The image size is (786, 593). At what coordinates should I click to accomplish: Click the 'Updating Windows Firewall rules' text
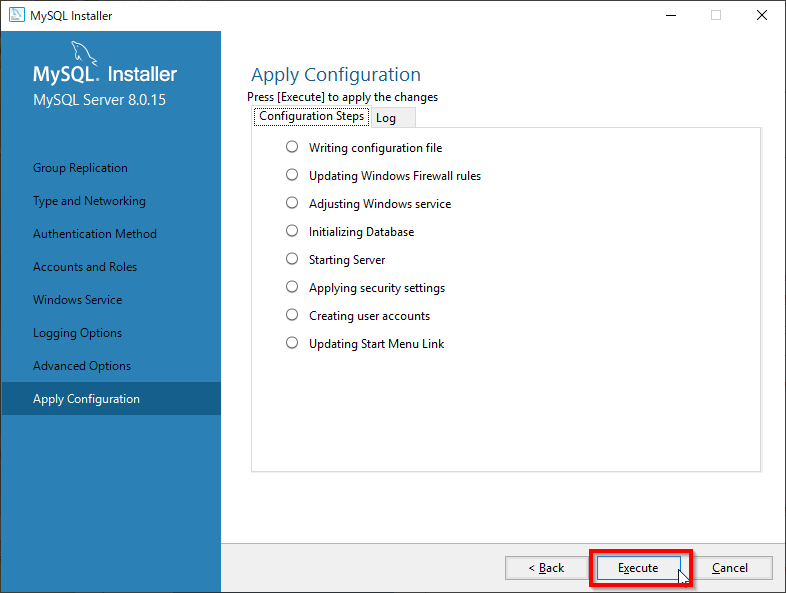395,176
